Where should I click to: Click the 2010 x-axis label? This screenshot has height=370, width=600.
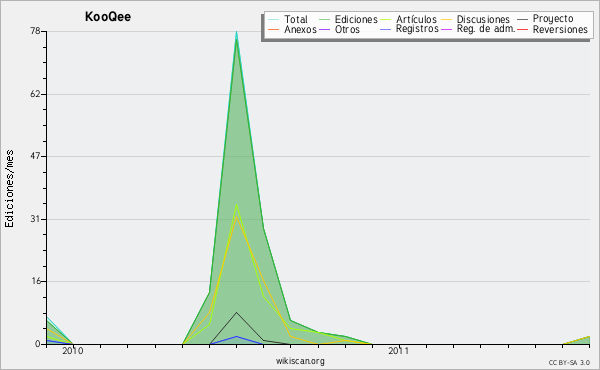(x=72, y=350)
